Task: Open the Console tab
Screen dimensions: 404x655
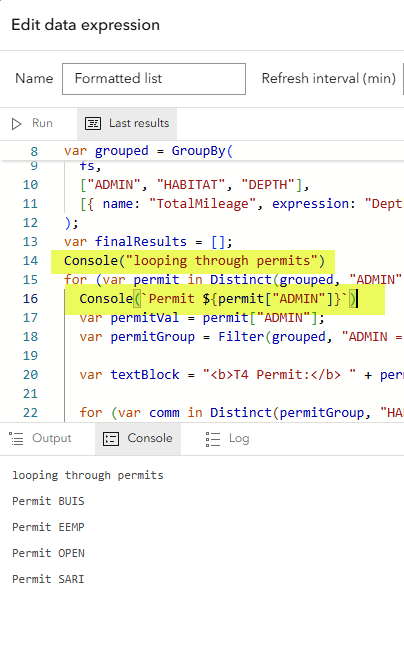Action: [138, 439]
